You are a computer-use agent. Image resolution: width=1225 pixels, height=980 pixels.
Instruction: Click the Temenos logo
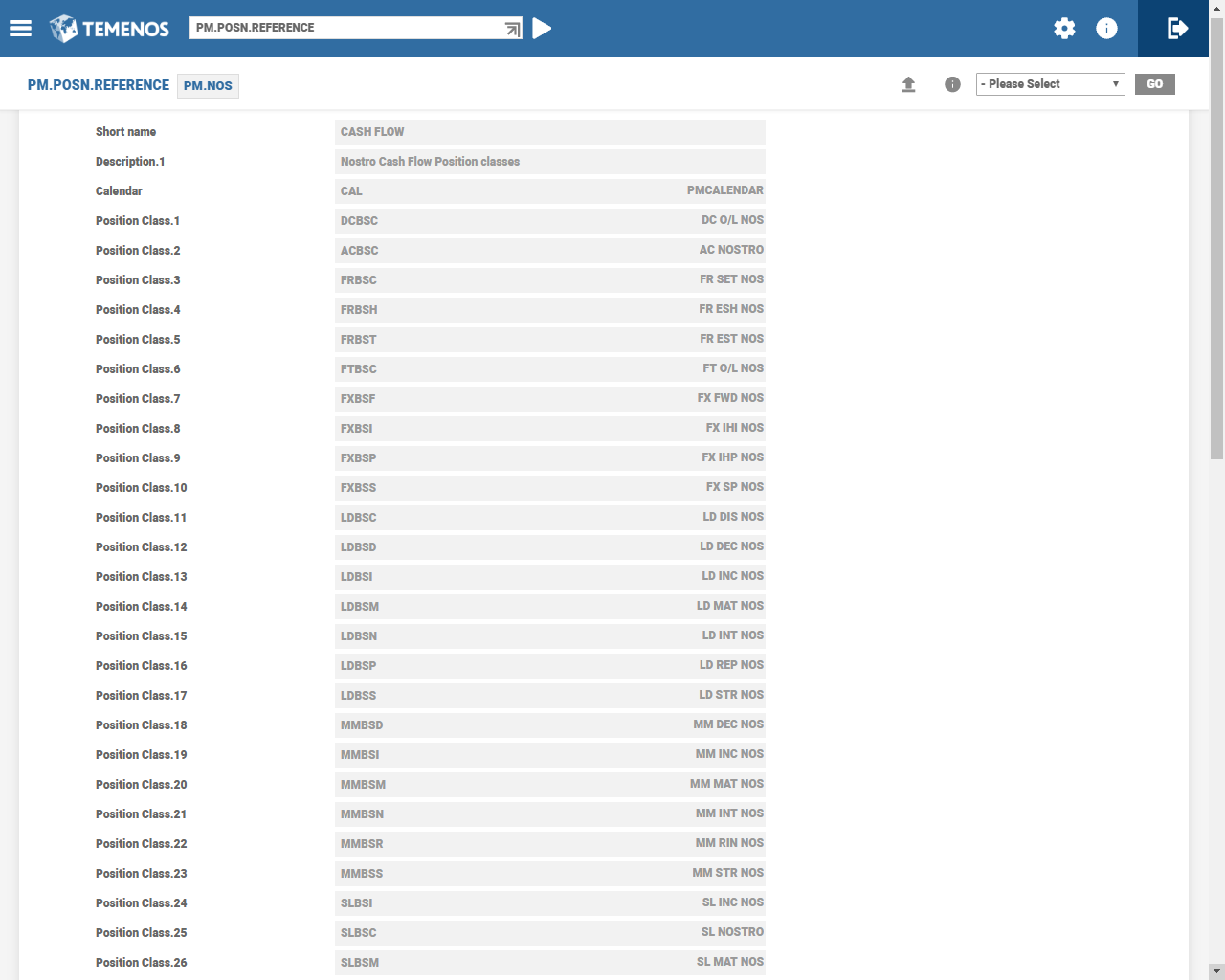[110, 29]
